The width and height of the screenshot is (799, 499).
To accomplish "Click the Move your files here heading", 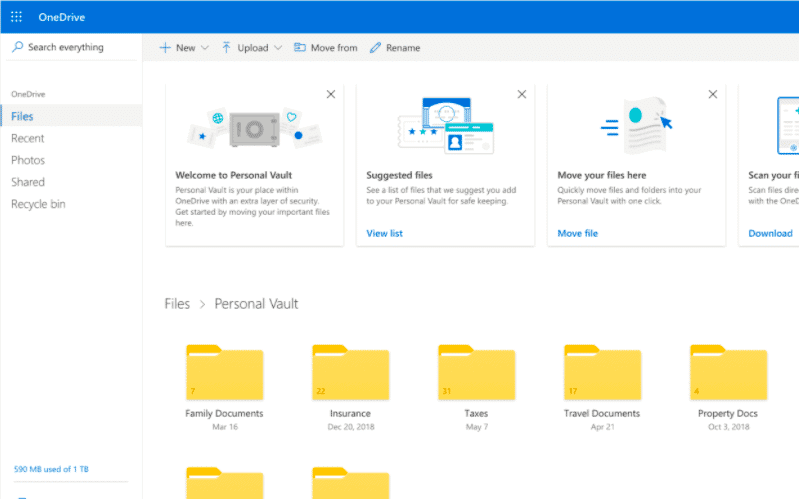I will (x=601, y=175).
